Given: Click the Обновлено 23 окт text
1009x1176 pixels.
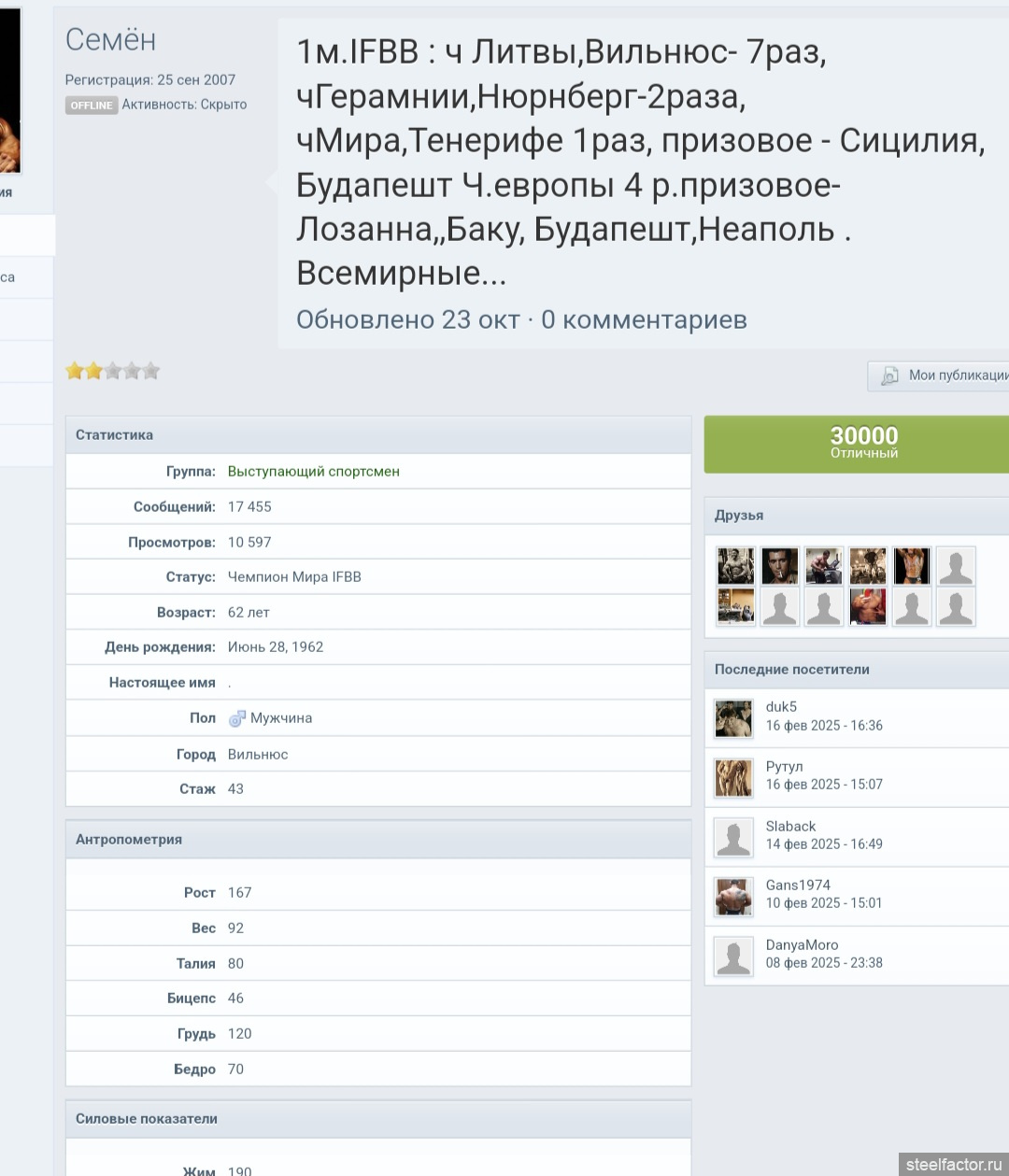Looking at the screenshot, I should (408, 319).
